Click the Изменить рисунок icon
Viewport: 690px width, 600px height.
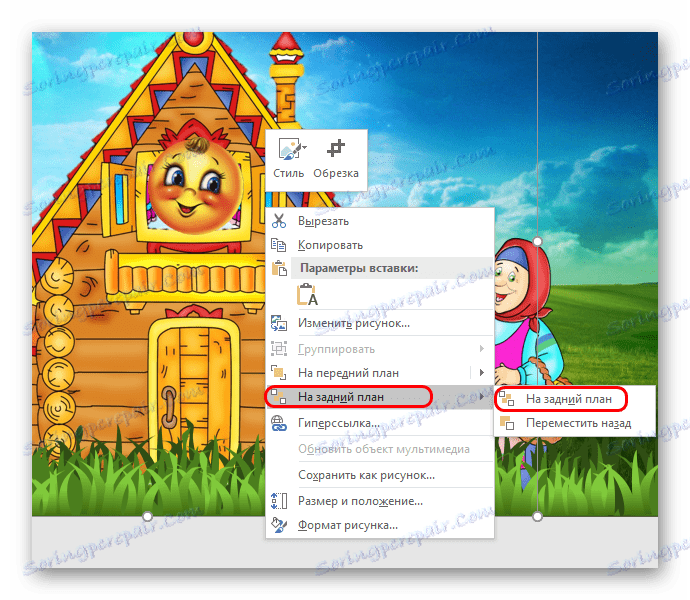coord(280,323)
